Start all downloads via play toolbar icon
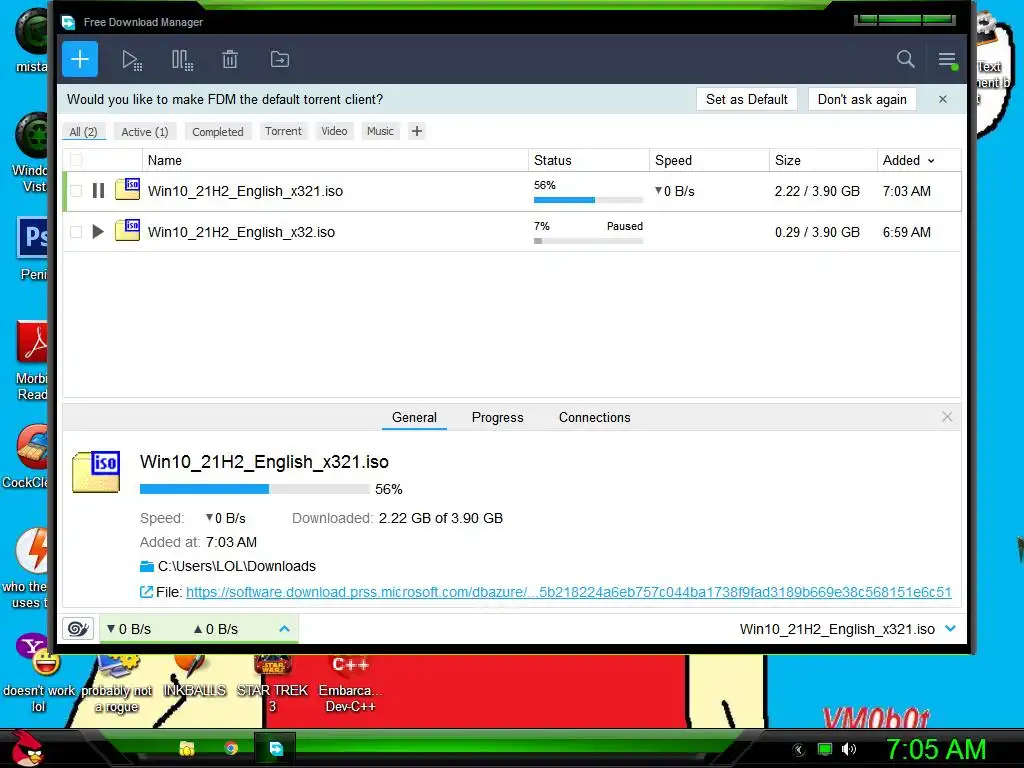Viewport: 1024px width, 768px height. (x=133, y=60)
